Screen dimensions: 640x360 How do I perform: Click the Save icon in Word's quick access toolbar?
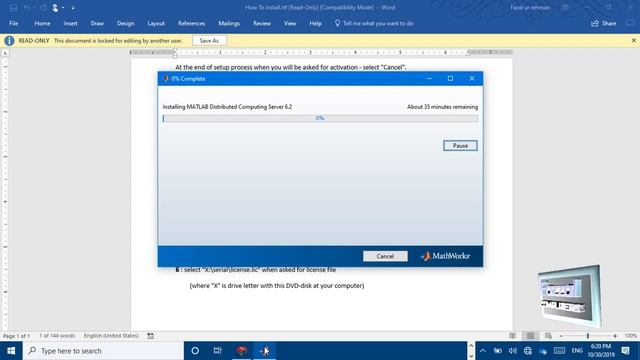click(x=13, y=7)
